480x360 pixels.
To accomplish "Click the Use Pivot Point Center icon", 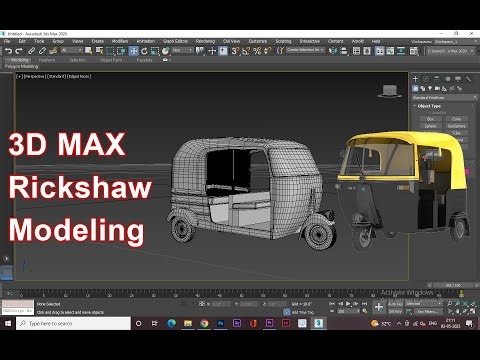I will (x=200, y=51).
